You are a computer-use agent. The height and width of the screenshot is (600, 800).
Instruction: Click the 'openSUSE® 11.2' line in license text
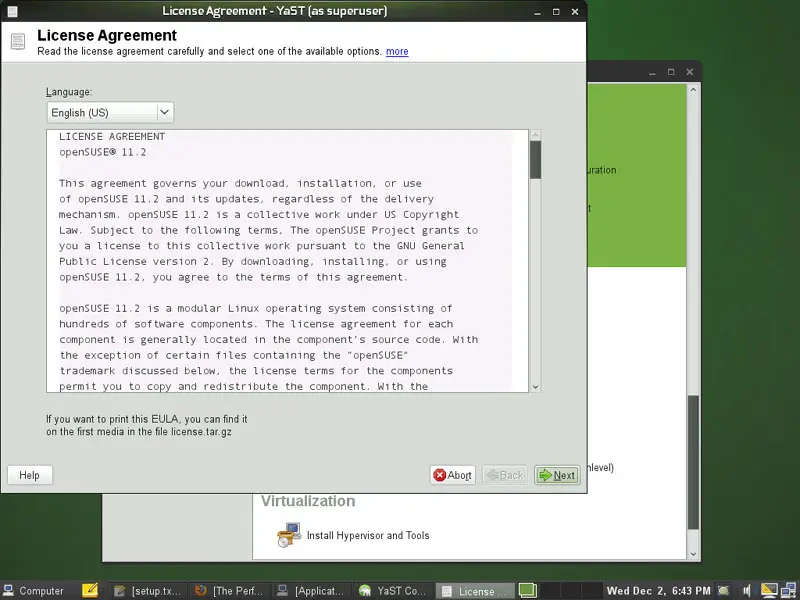click(x=103, y=152)
